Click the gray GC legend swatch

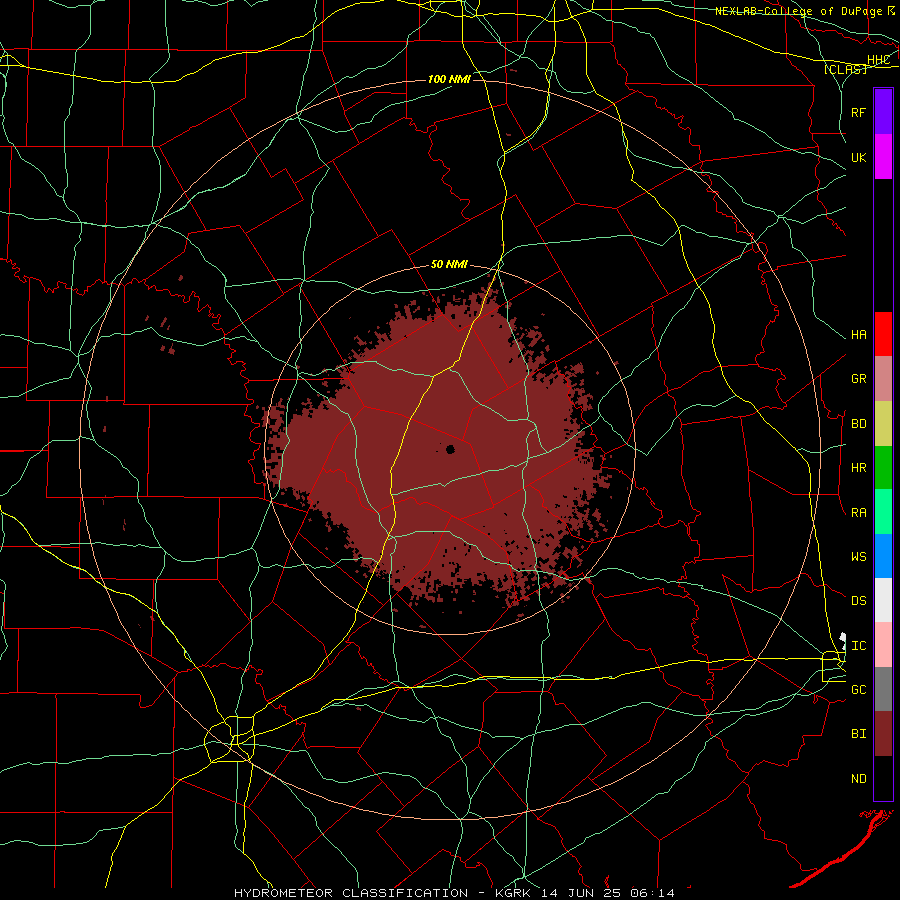pyautogui.click(x=883, y=689)
